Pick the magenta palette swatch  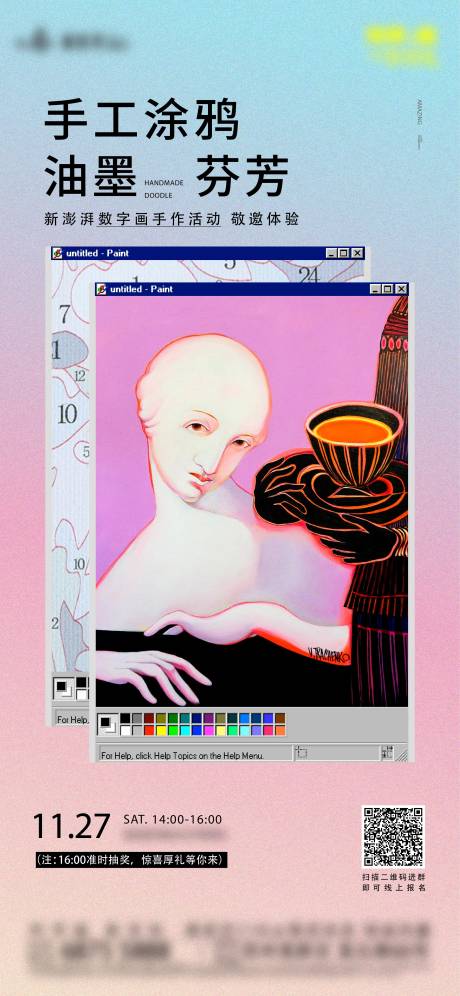tap(209, 730)
